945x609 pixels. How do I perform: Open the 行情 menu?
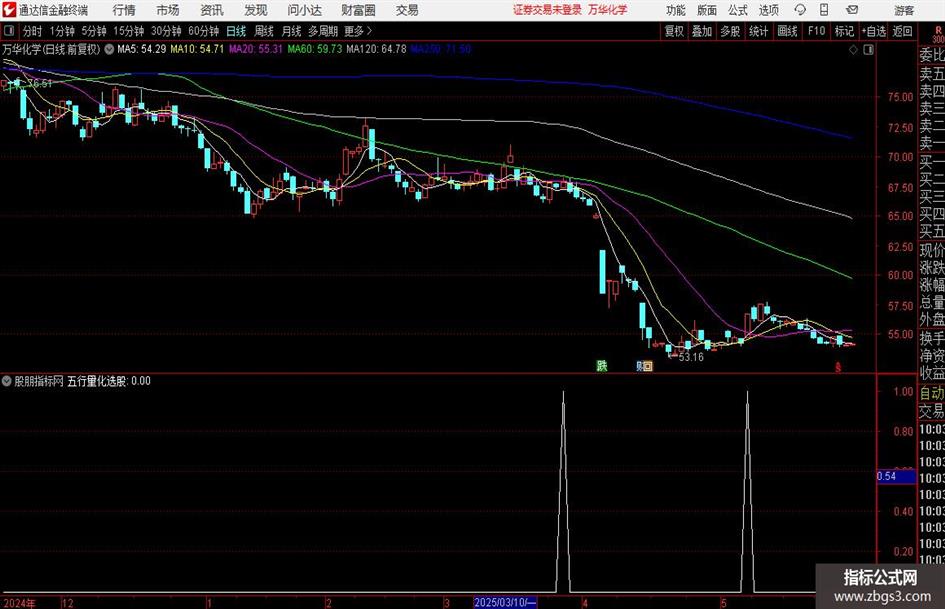124,10
